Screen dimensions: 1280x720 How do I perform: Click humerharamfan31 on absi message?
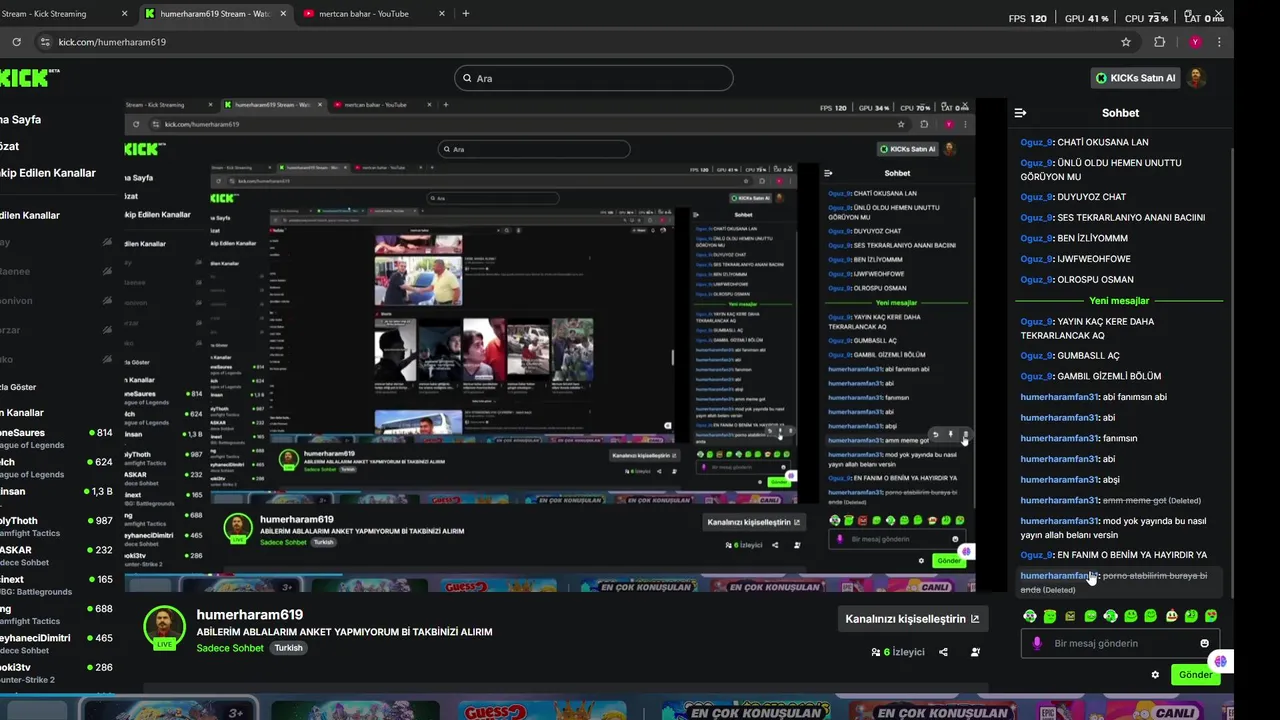pos(1059,479)
